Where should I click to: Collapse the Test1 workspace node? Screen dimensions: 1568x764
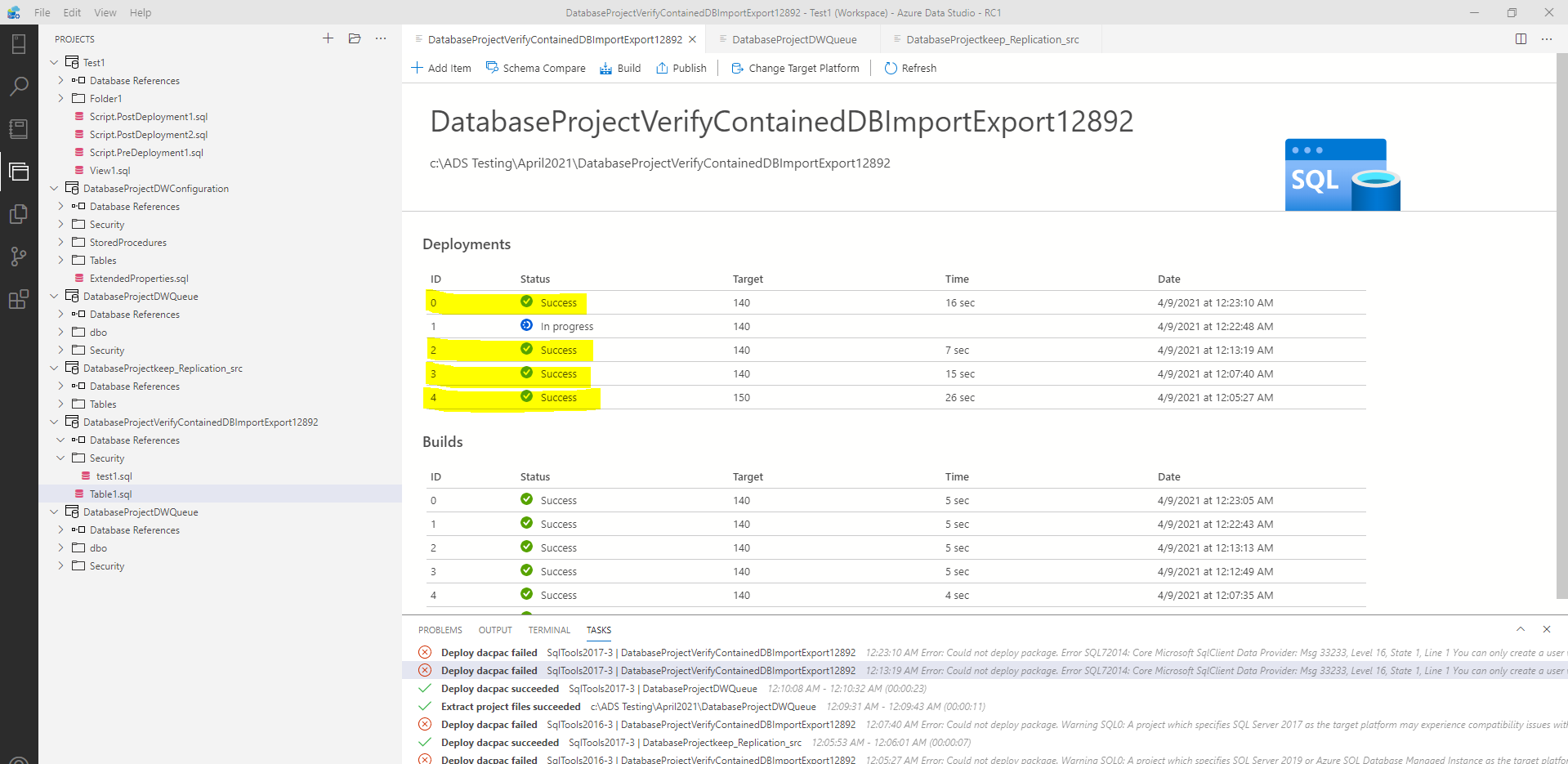point(54,62)
